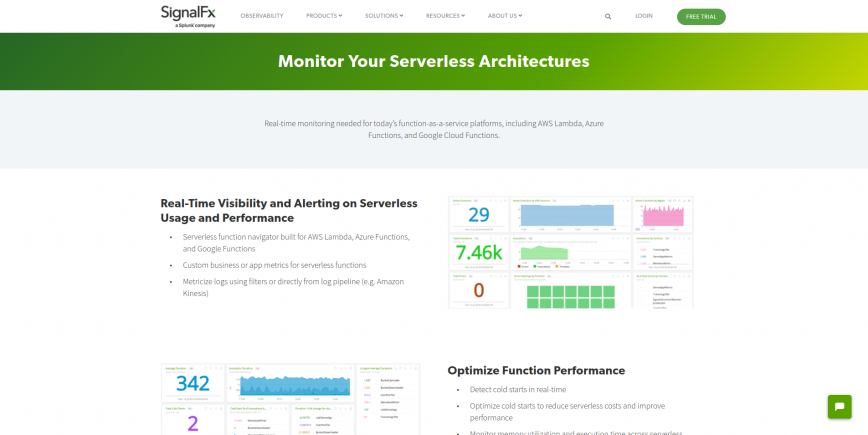
Task: Open the chat widget icon
Action: 839,407
